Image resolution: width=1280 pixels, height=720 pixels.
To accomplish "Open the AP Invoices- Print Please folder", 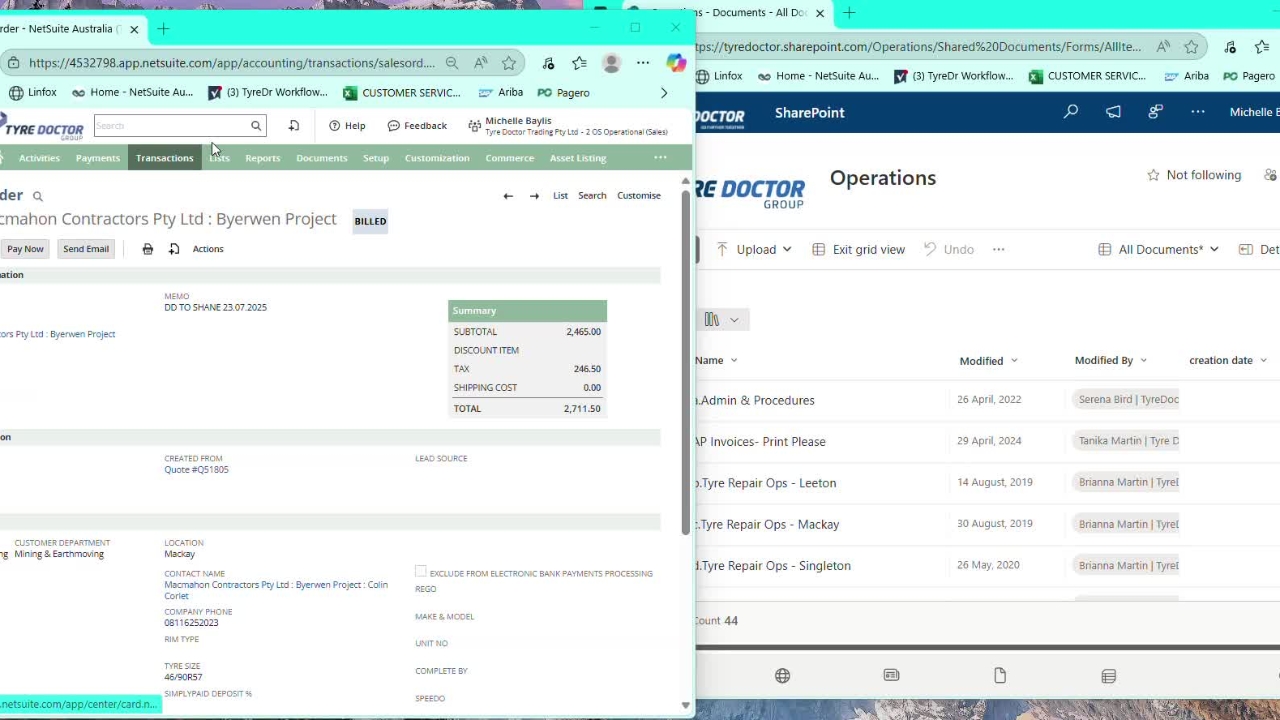I will point(761,442).
